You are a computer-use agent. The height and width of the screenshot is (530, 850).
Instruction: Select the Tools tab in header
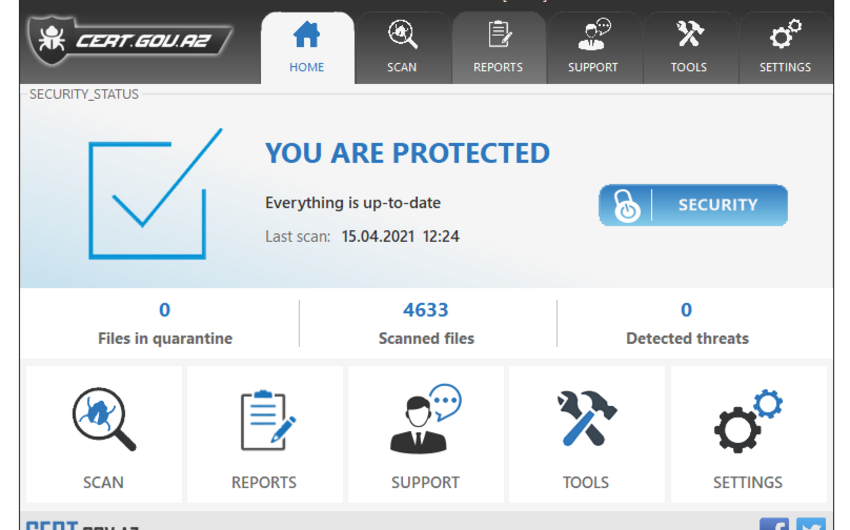689,47
